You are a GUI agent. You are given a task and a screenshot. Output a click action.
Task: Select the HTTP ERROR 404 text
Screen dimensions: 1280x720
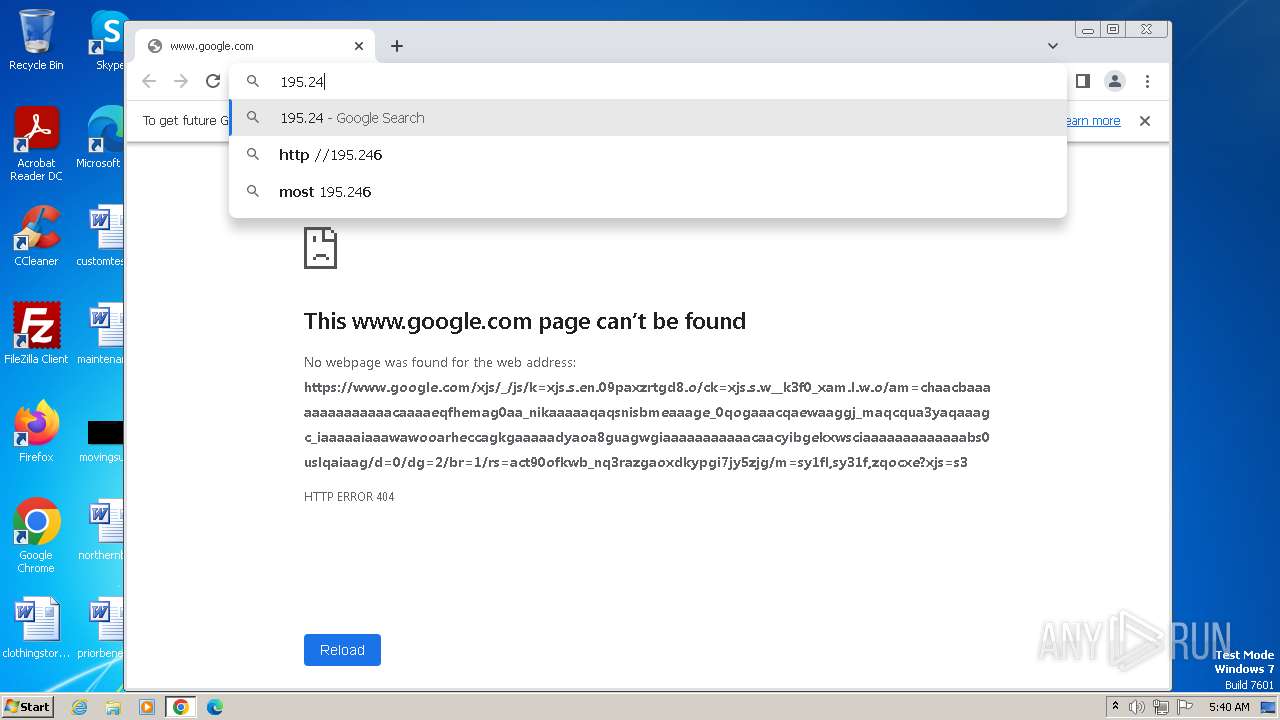pos(349,497)
